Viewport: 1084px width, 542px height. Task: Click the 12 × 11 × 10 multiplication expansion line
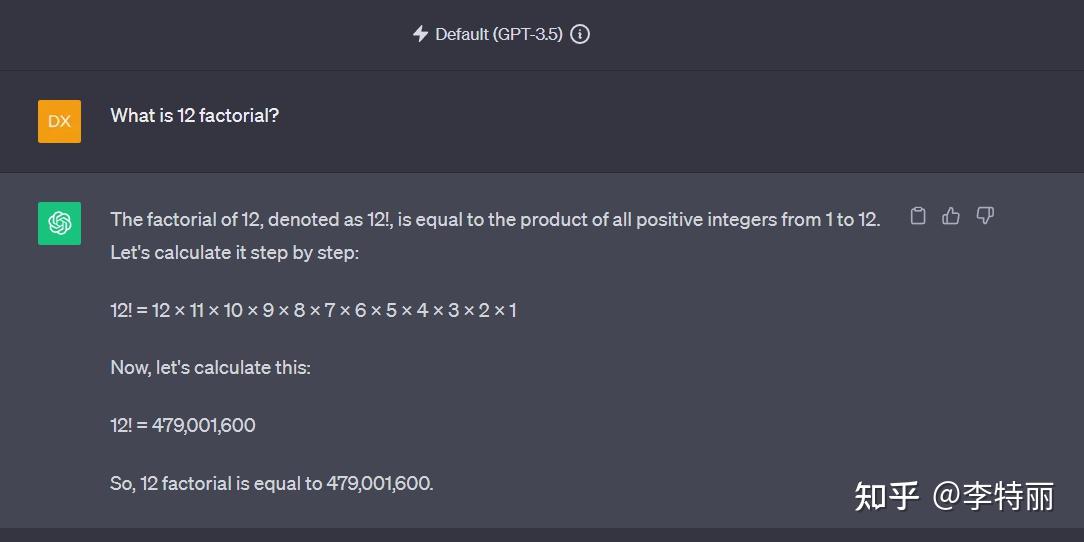click(313, 310)
